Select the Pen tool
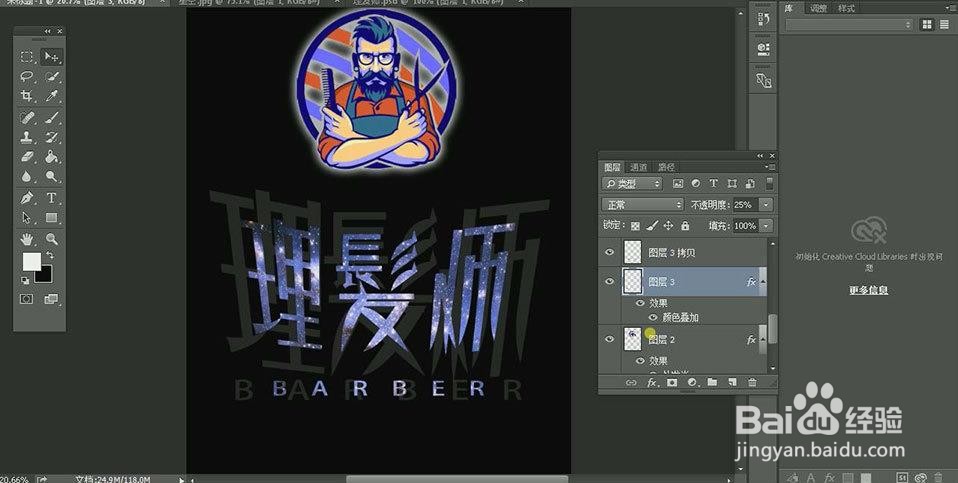 click(x=26, y=198)
